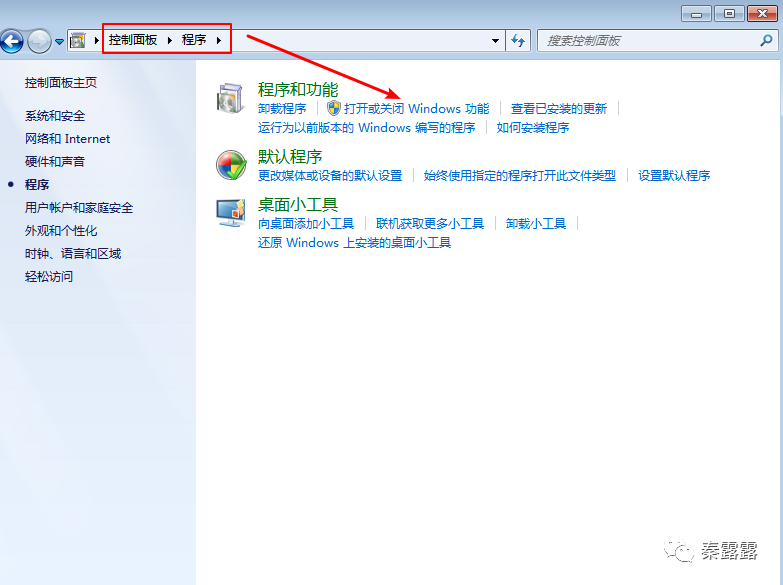Focus the 搜索控制面板 search field
Image resolution: width=783 pixels, height=585 pixels.
tap(651, 41)
